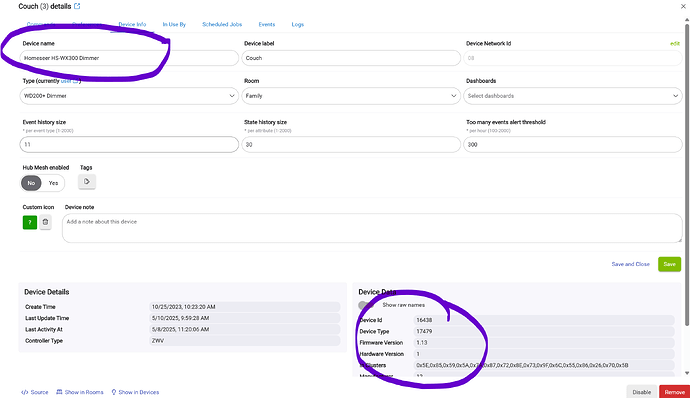Open the Source link
The height and width of the screenshot is (398, 690).
tap(35, 392)
